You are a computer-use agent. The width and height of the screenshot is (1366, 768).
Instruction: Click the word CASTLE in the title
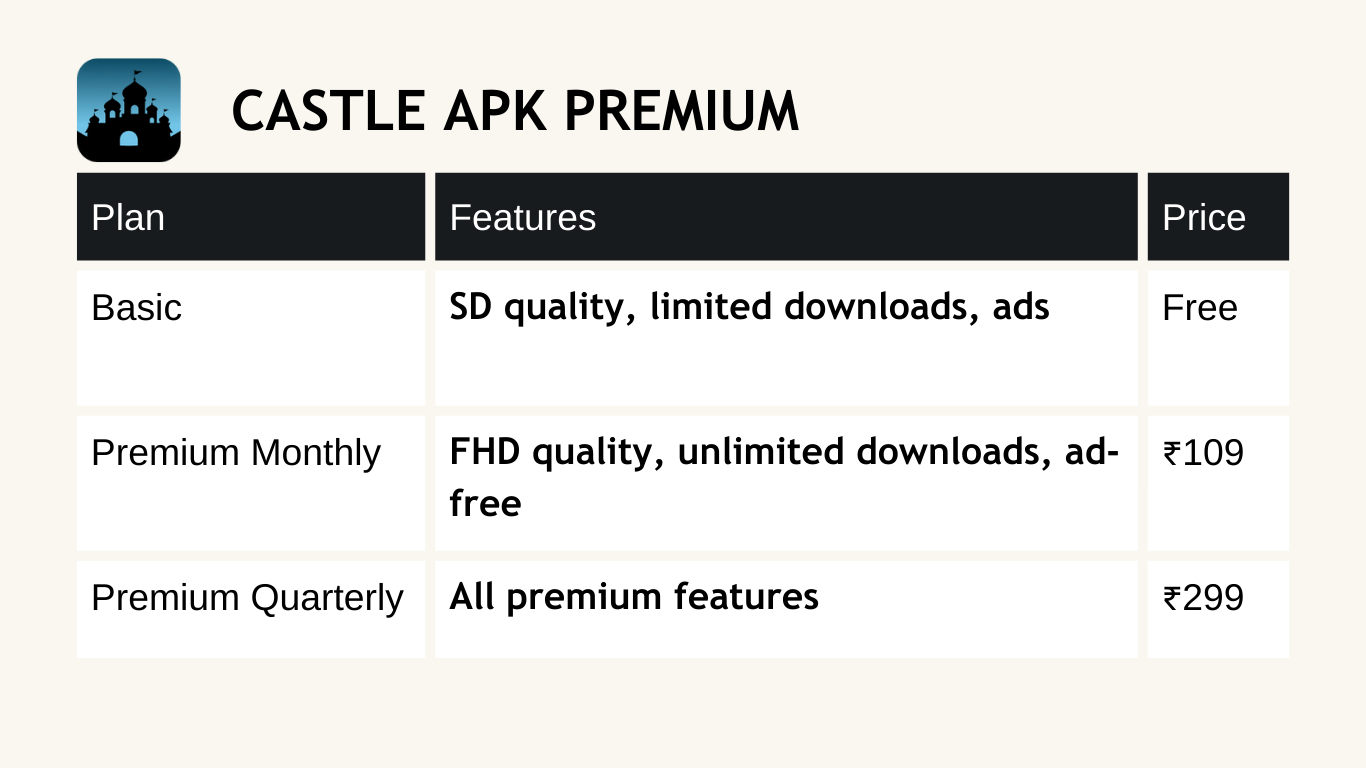coord(329,111)
